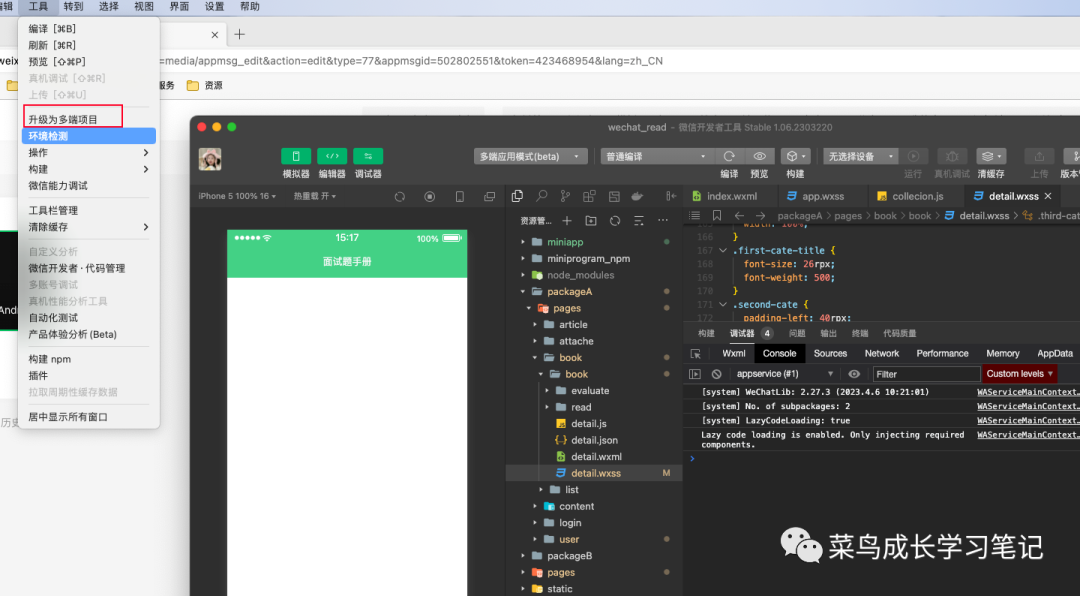This screenshot has height=596, width=1080.
Task: Switch to the collecion.js editor tab
Action: tap(917, 196)
